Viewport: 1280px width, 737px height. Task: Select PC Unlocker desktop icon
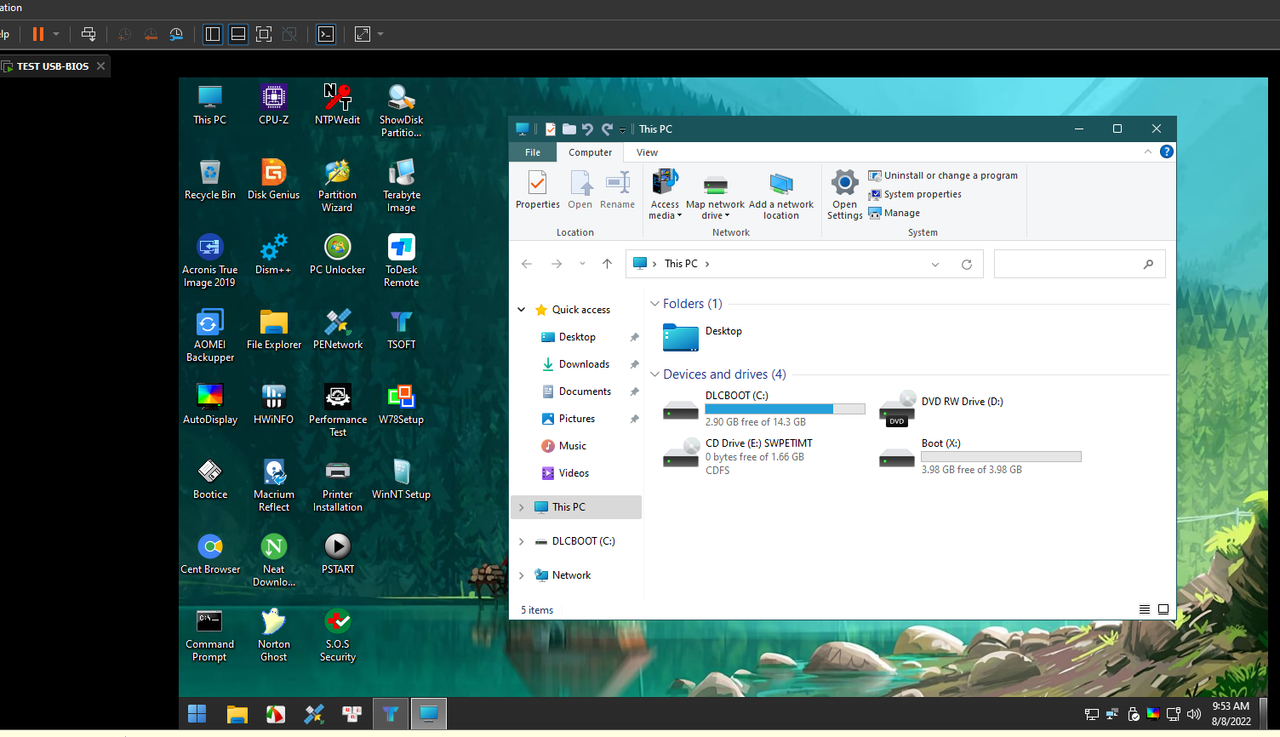point(337,254)
